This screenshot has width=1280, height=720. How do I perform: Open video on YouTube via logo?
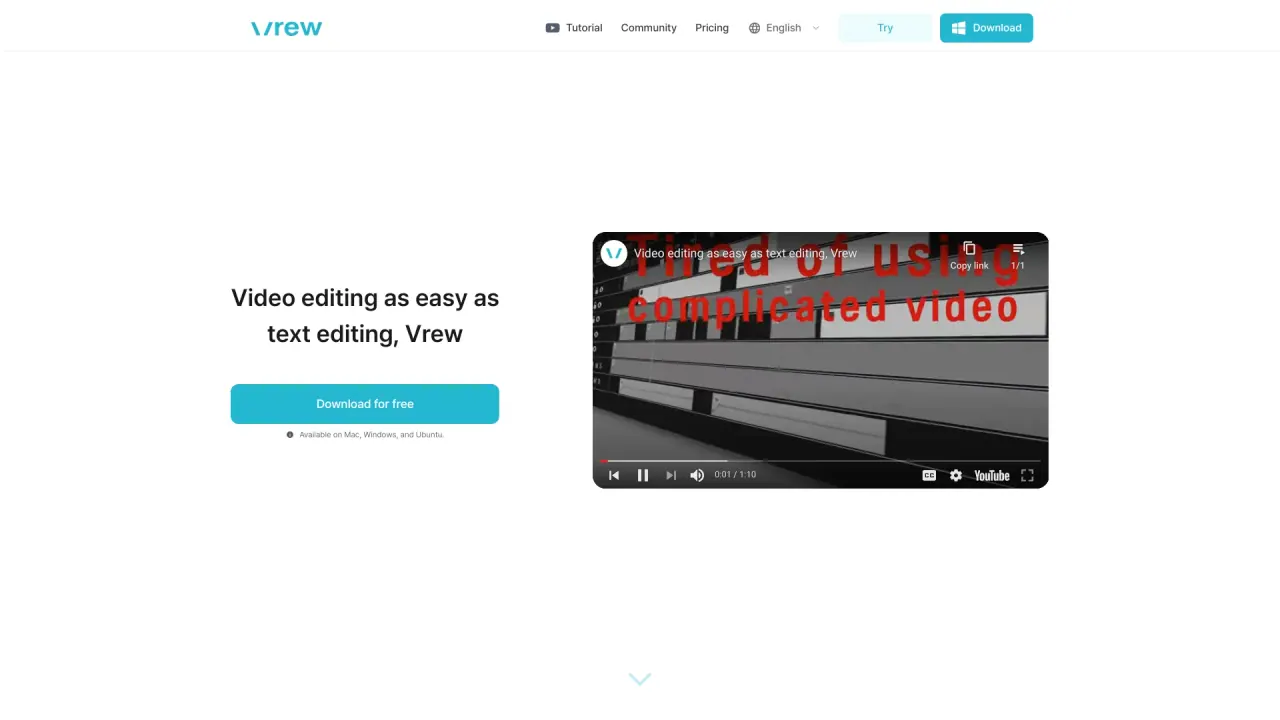(992, 476)
